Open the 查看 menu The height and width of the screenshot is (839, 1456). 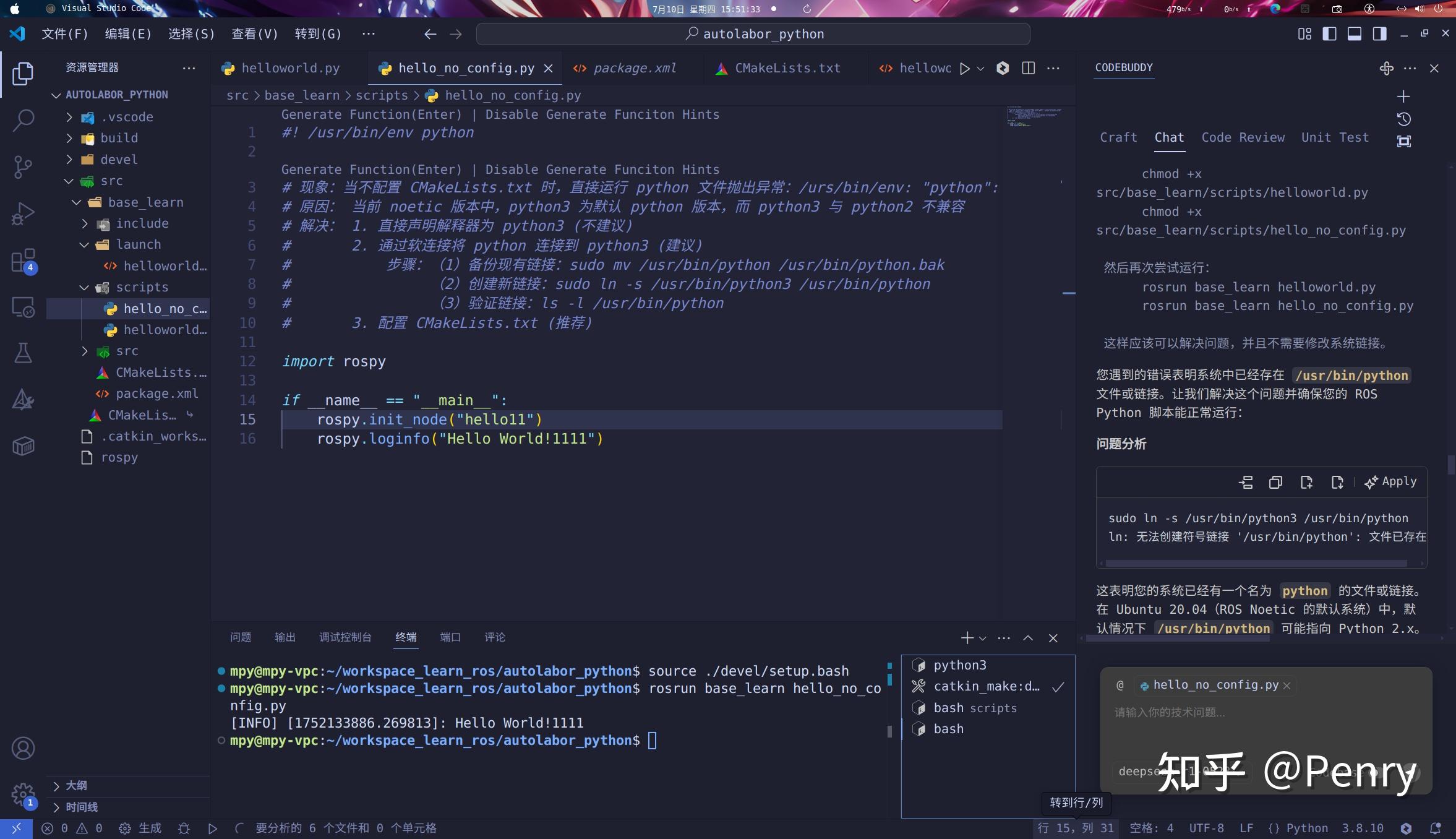(254, 33)
